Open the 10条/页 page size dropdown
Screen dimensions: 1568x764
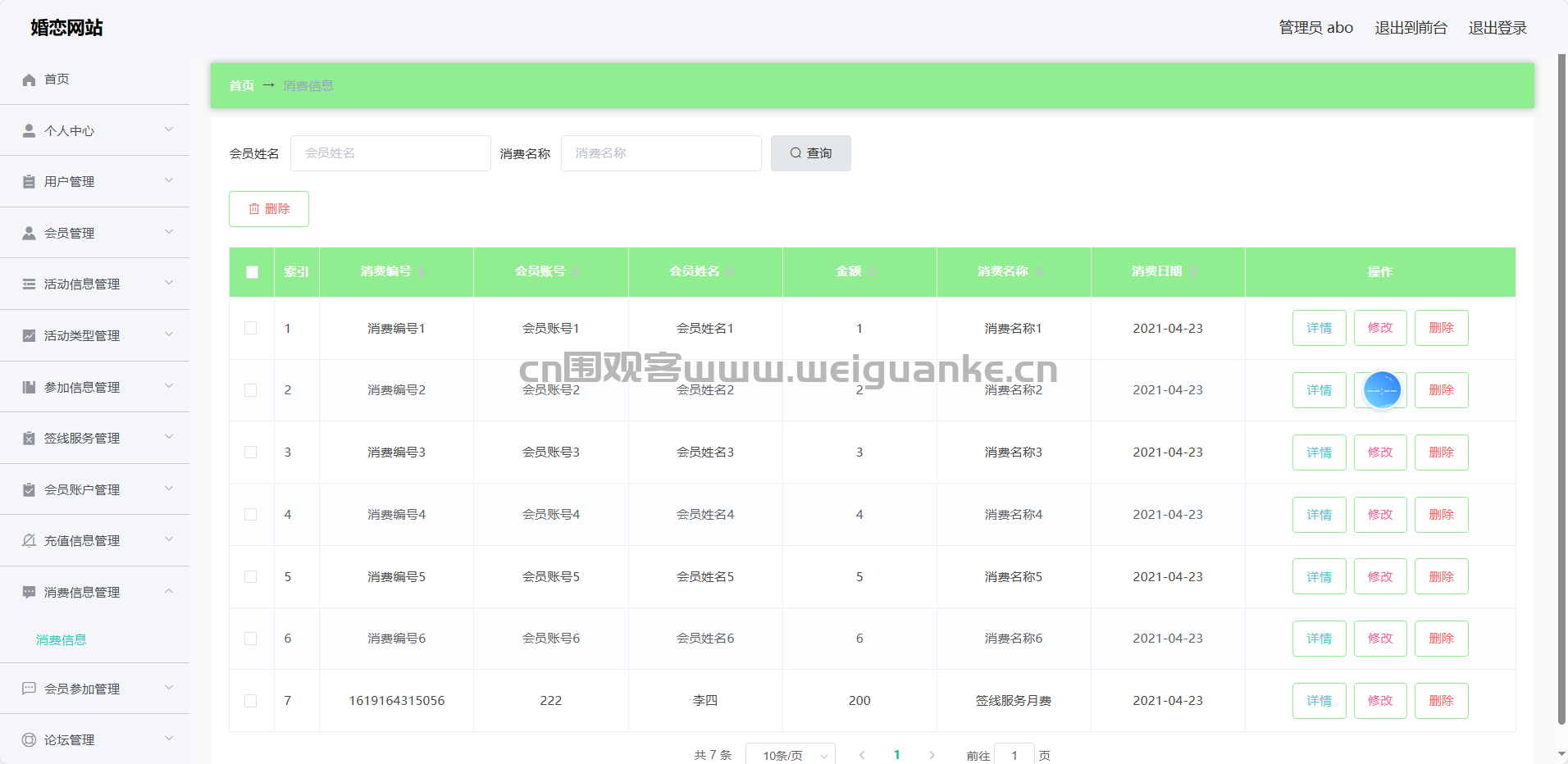click(790, 755)
